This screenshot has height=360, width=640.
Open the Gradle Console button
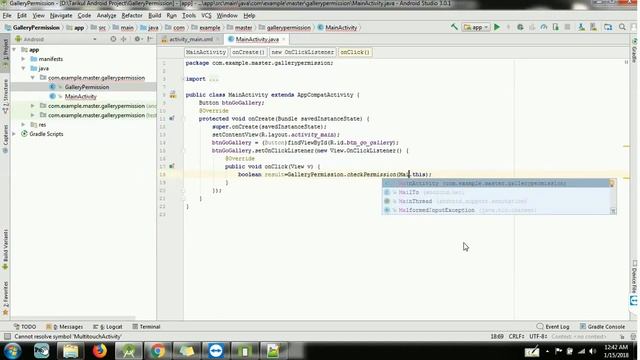click(602, 327)
